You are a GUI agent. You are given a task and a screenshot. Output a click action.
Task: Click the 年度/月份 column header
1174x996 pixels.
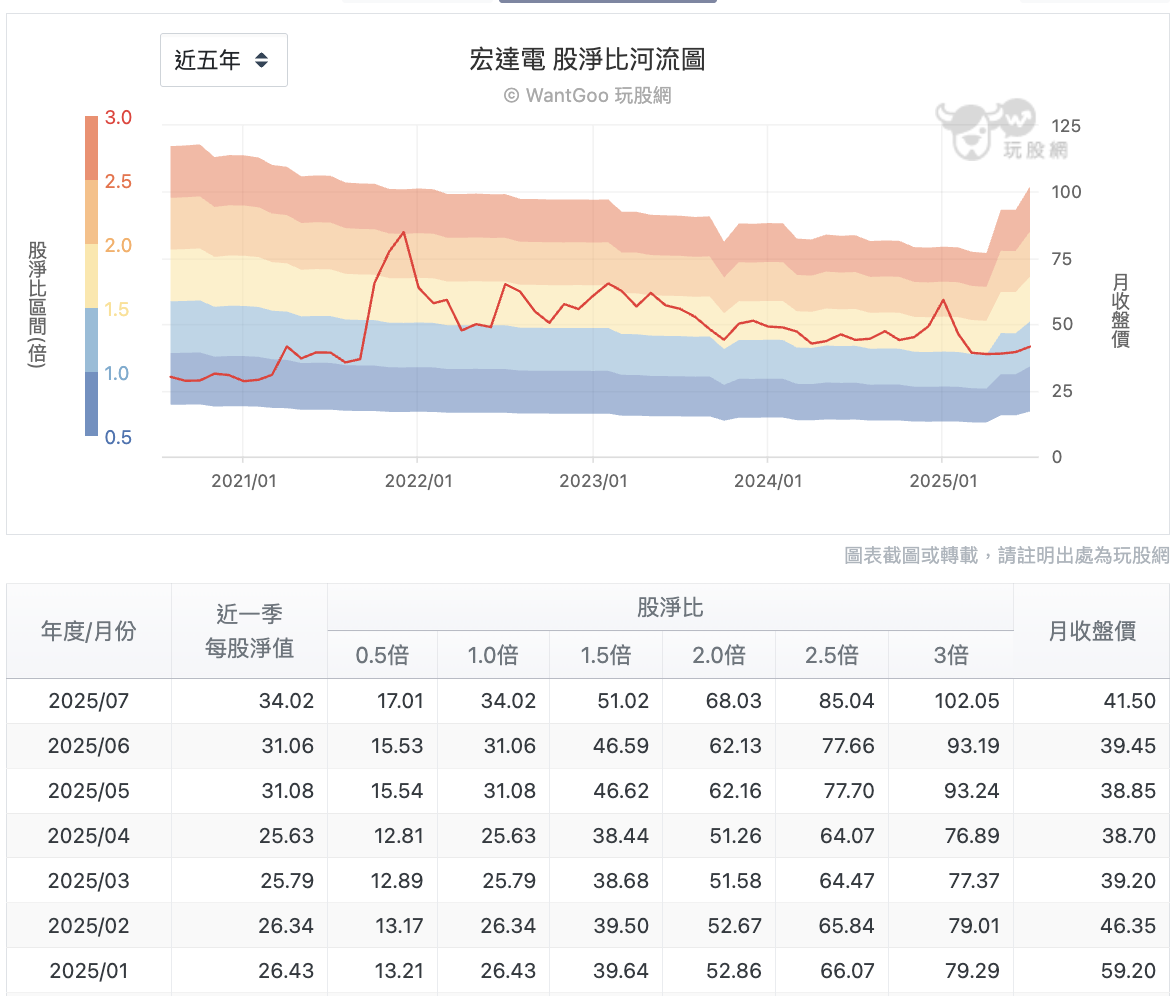pos(89,631)
